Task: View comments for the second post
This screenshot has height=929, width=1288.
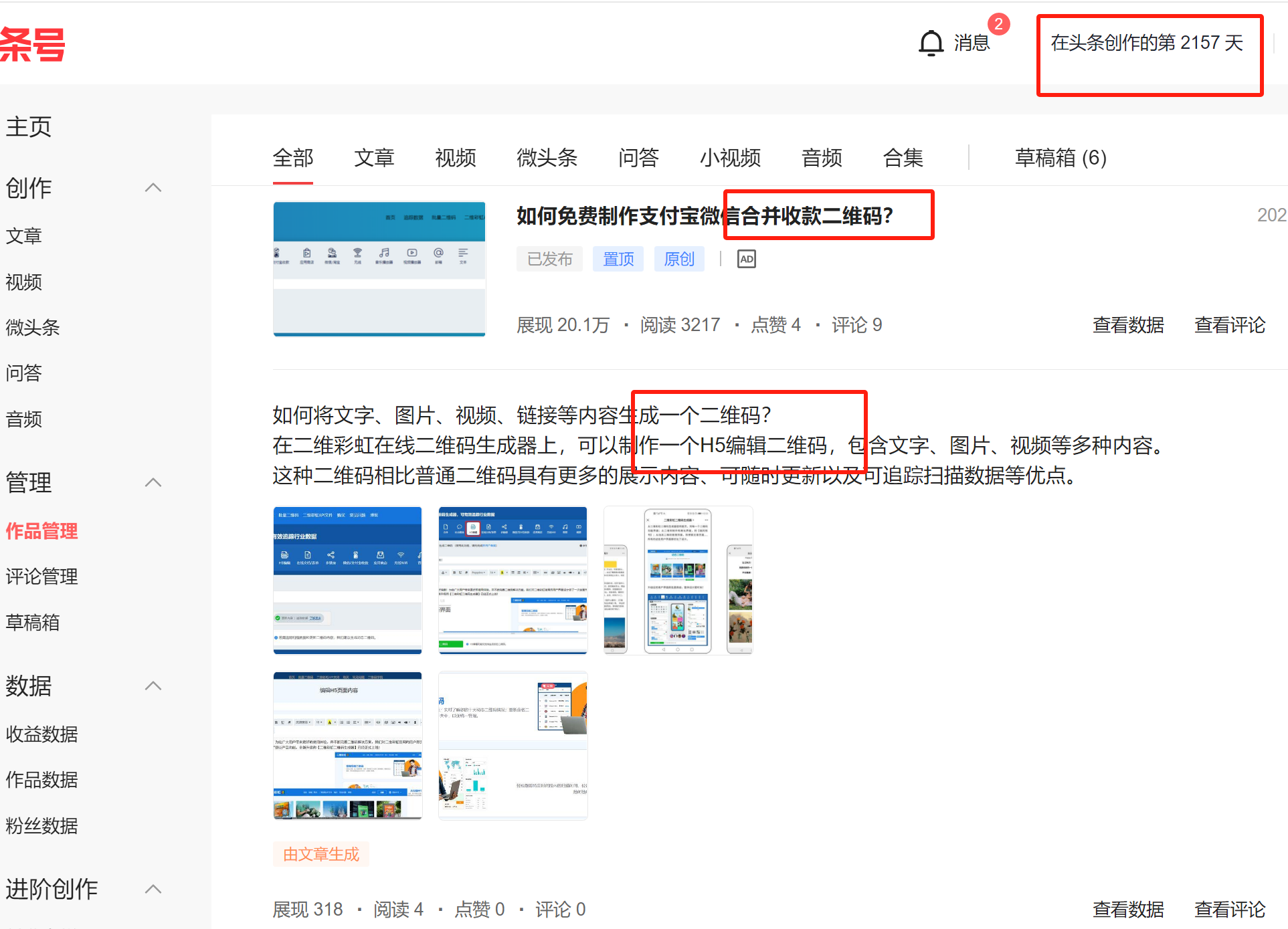Action: pos(1230,910)
